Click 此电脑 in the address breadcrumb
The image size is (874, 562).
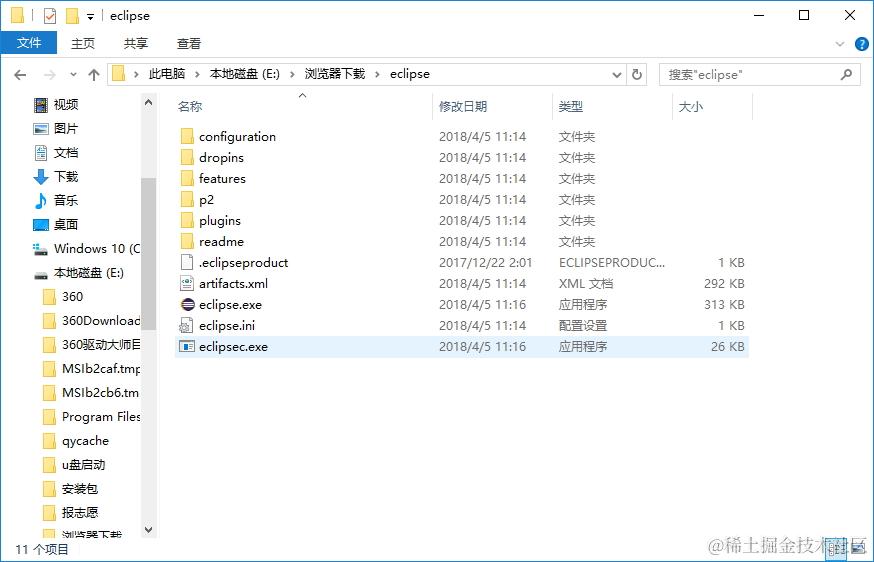tap(167, 74)
